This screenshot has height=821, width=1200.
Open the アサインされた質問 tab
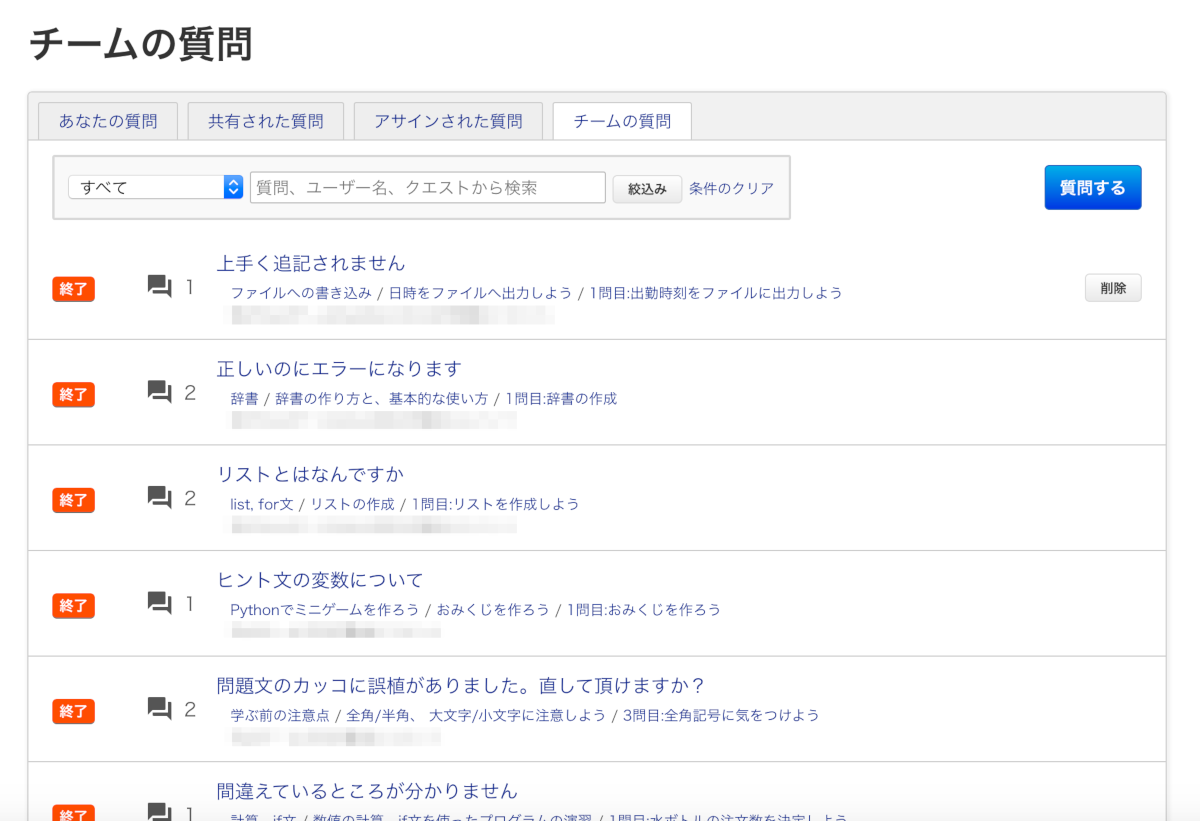pyautogui.click(x=448, y=121)
